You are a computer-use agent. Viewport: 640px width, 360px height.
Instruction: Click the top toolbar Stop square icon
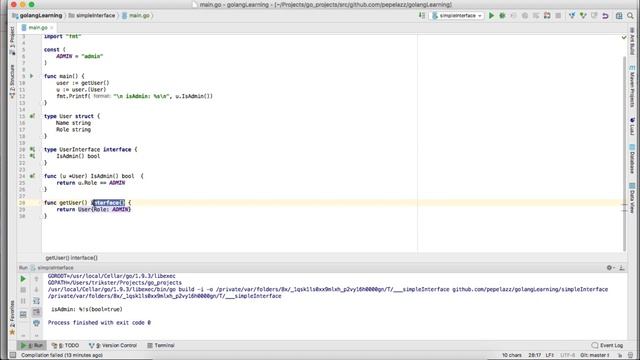pyautogui.click(x=558, y=16)
